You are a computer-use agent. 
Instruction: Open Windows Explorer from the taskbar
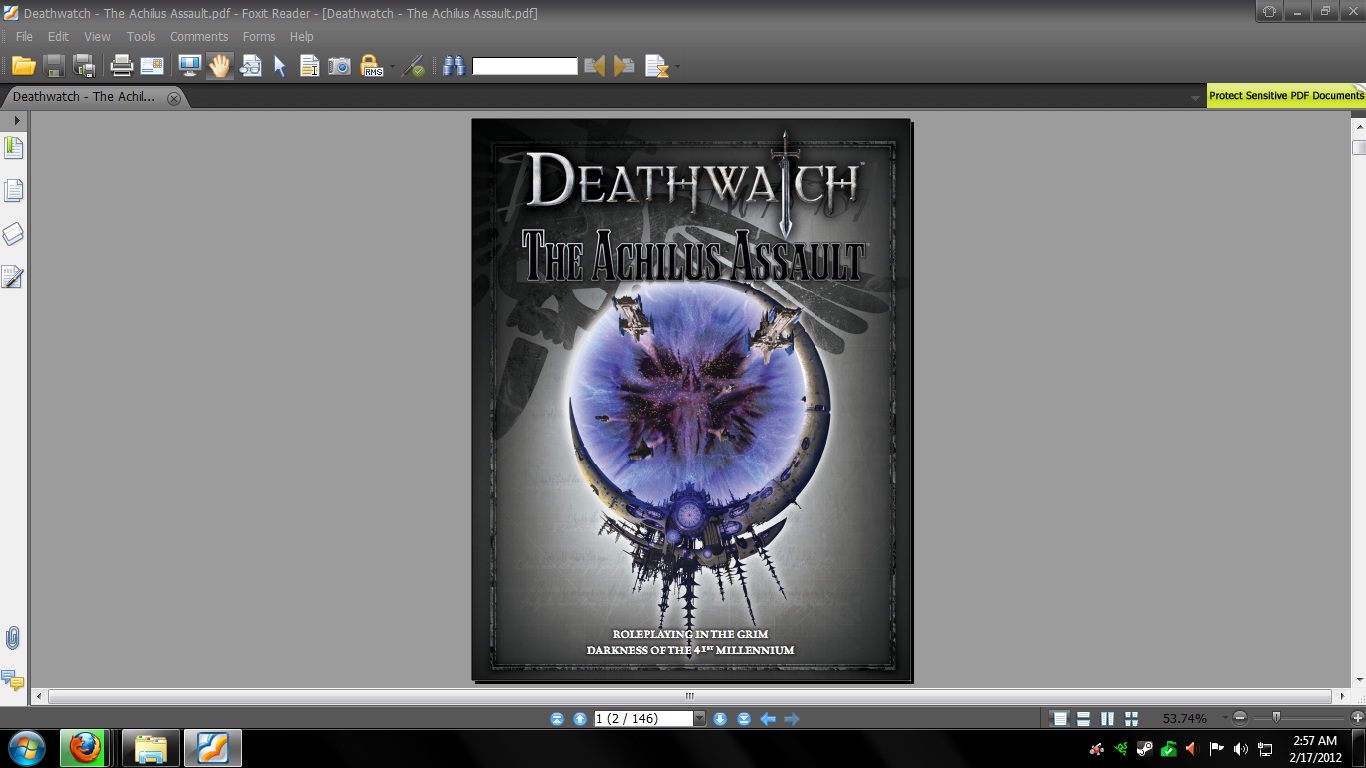[x=151, y=748]
